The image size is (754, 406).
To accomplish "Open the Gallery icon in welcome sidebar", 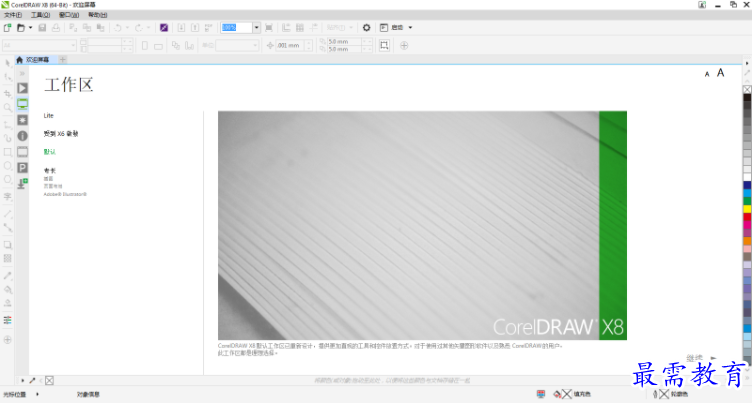I will (23, 152).
